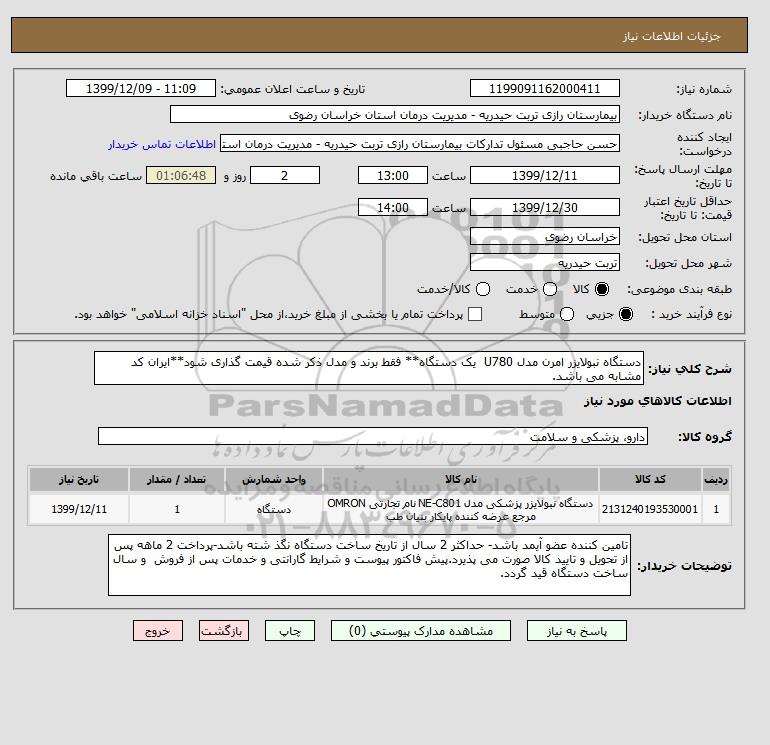The image size is (770, 745).
Task: Select the خدمت radio button
Action: click(550, 289)
